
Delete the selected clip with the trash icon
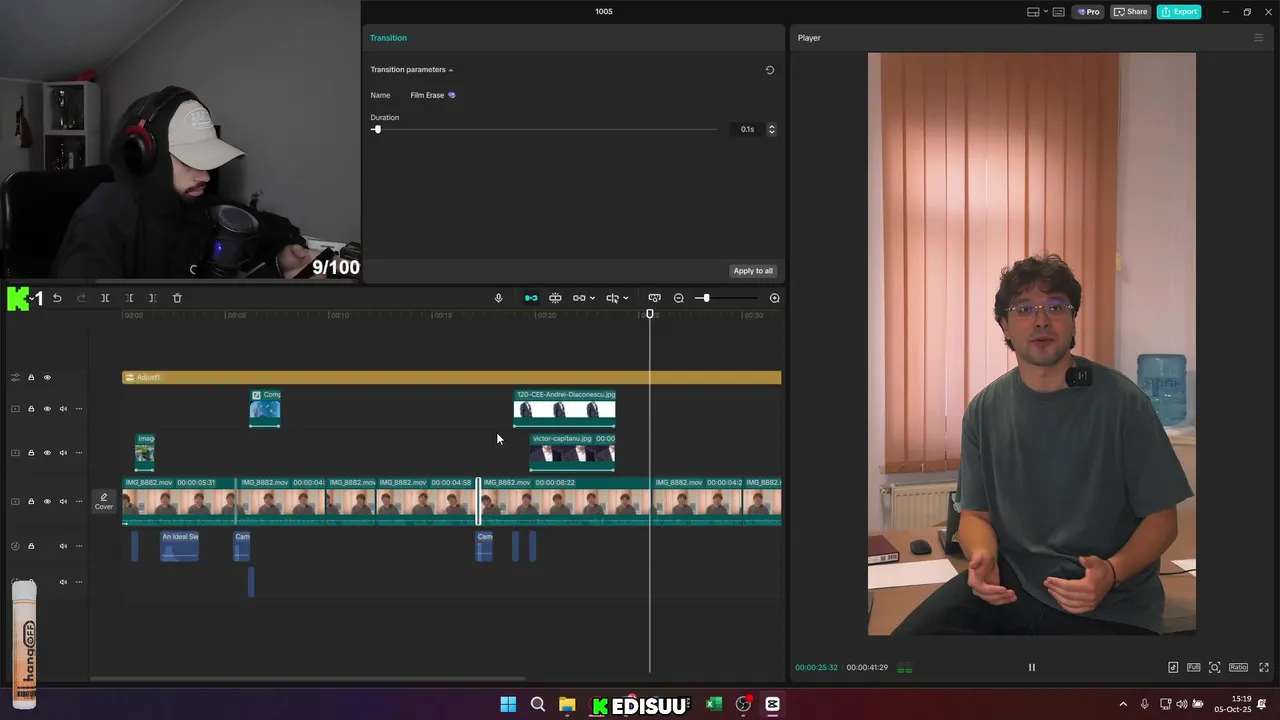(177, 298)
